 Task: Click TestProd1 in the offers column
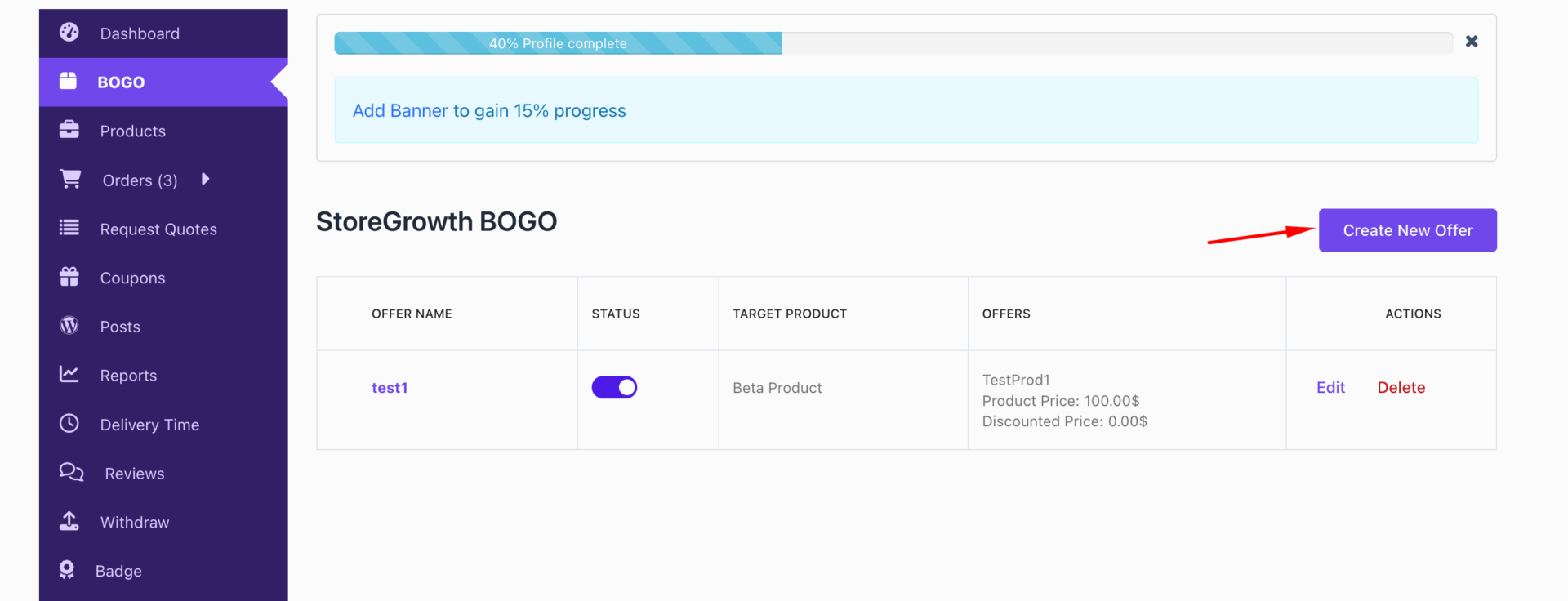pos(1015,380)
